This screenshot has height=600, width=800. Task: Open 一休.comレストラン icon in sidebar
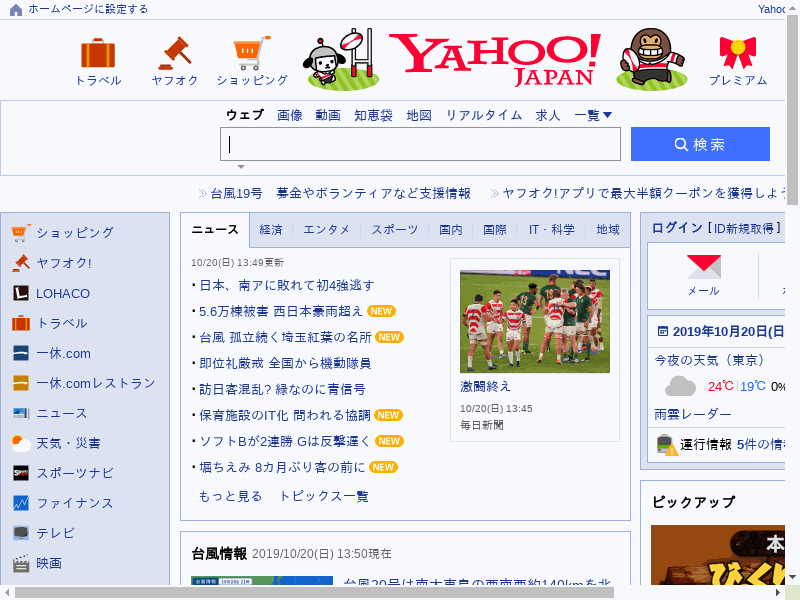(x=21, y=383)
